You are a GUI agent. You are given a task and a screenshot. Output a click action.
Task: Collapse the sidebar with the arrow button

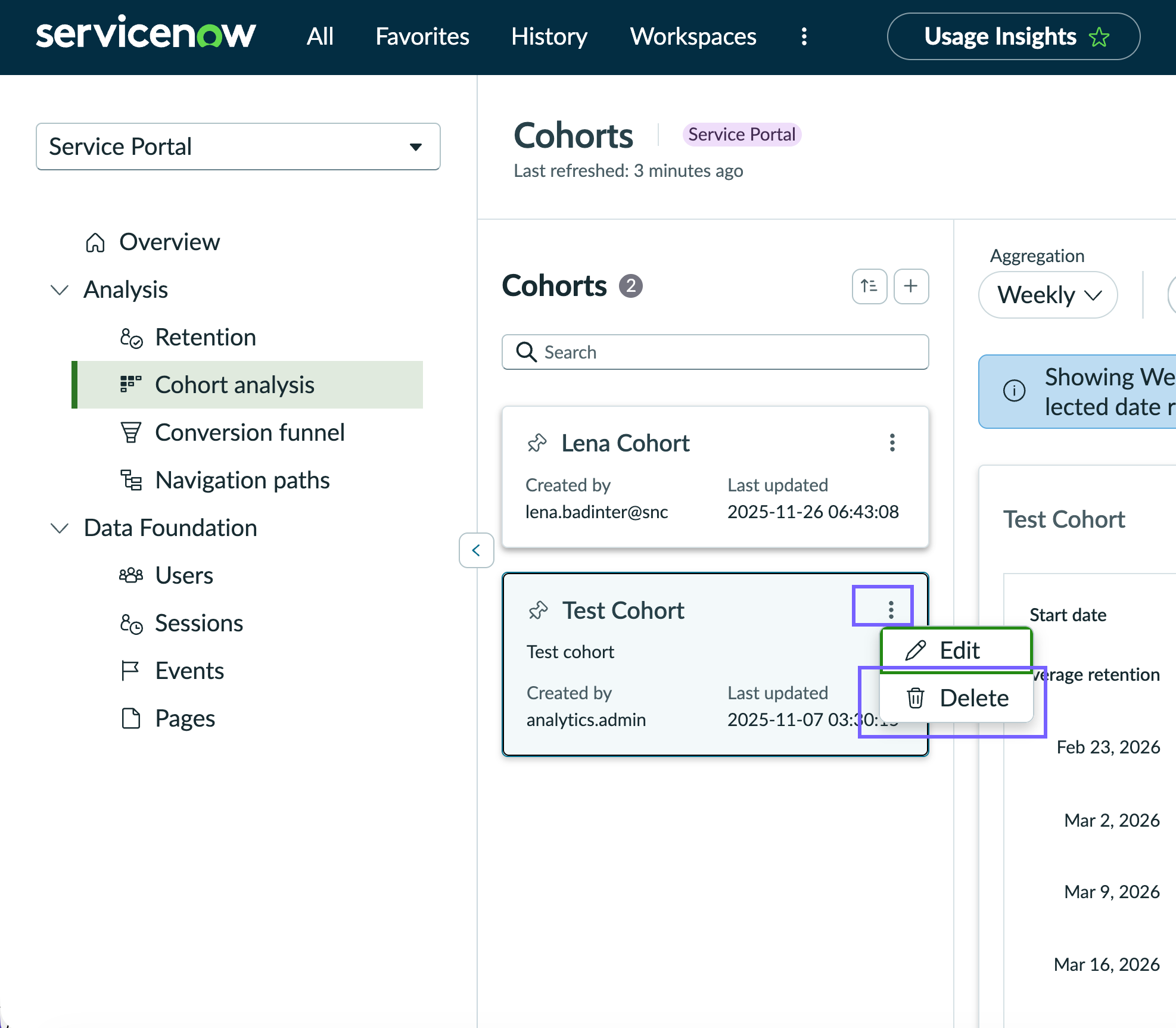476,550
